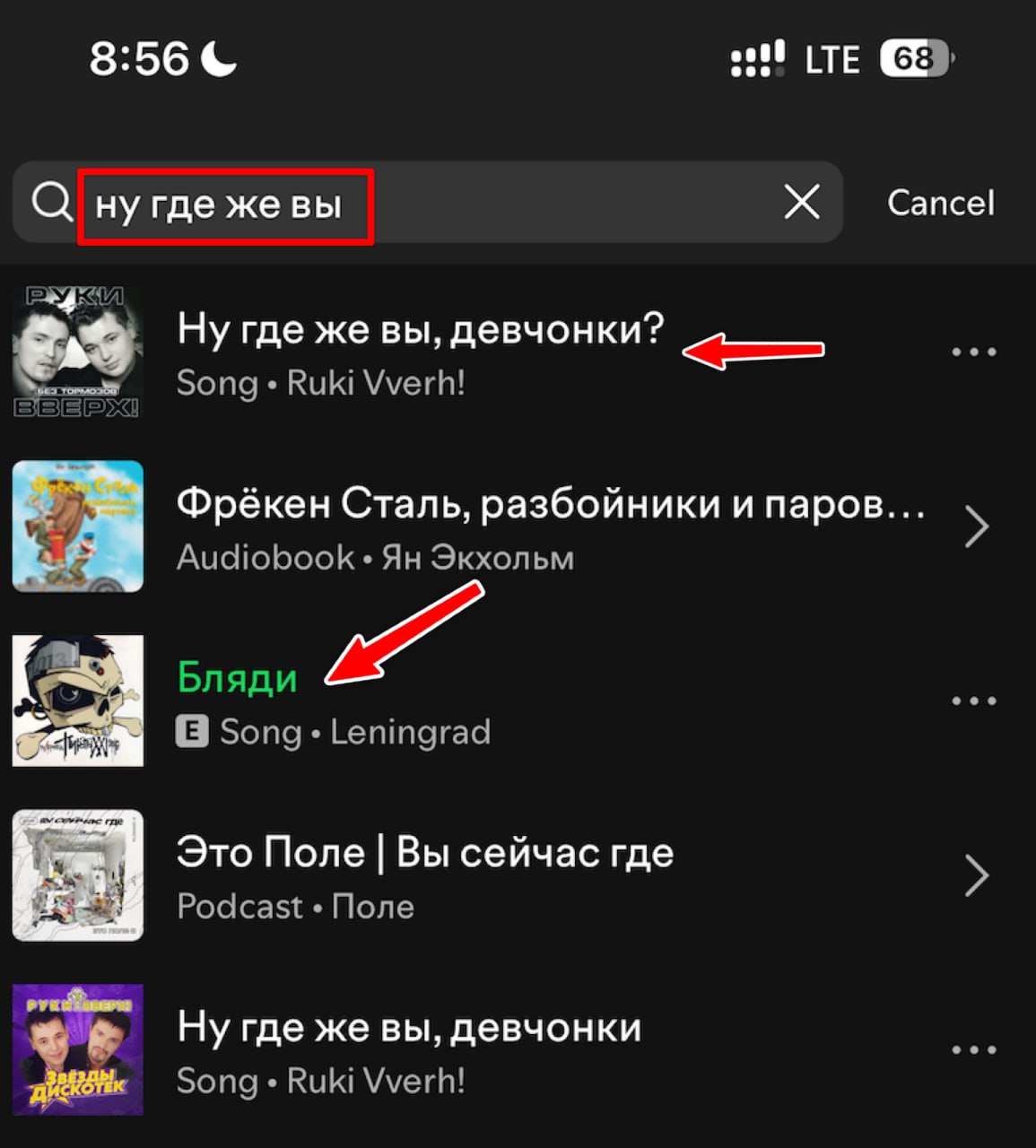1036x1148 pixels.
Task: Tap the moon Focus icon in status bar
Action: [x=220, y=59]
